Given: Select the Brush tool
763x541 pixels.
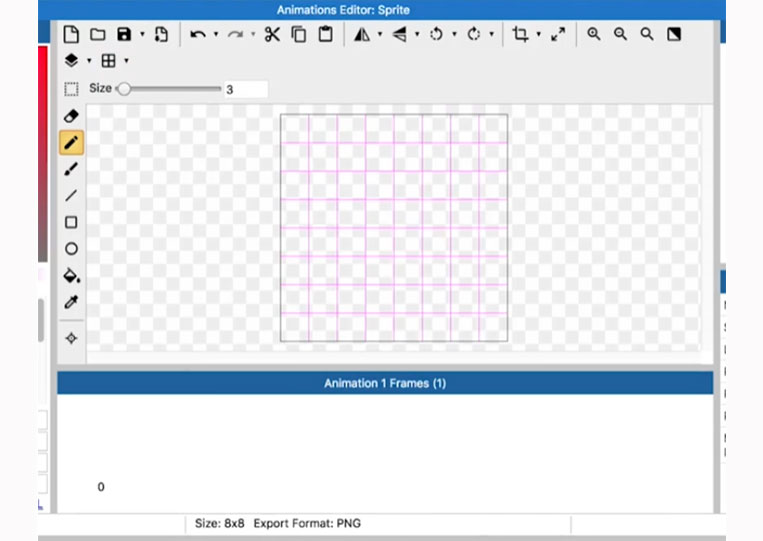Looking at the screenshot, I should (x=71, y=169).
